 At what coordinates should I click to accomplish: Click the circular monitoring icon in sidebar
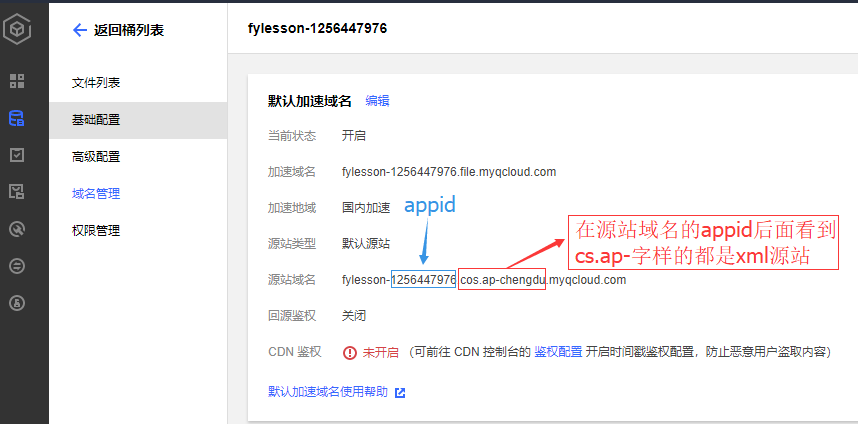[17, 229]
